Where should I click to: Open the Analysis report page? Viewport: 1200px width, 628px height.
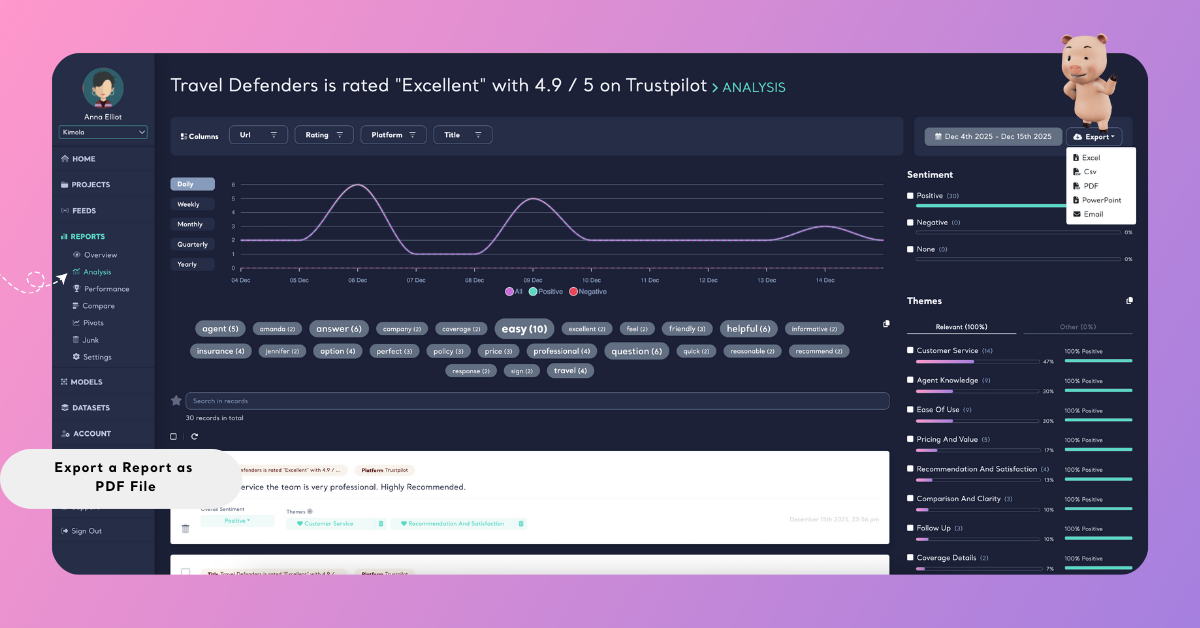click(91, 272)
